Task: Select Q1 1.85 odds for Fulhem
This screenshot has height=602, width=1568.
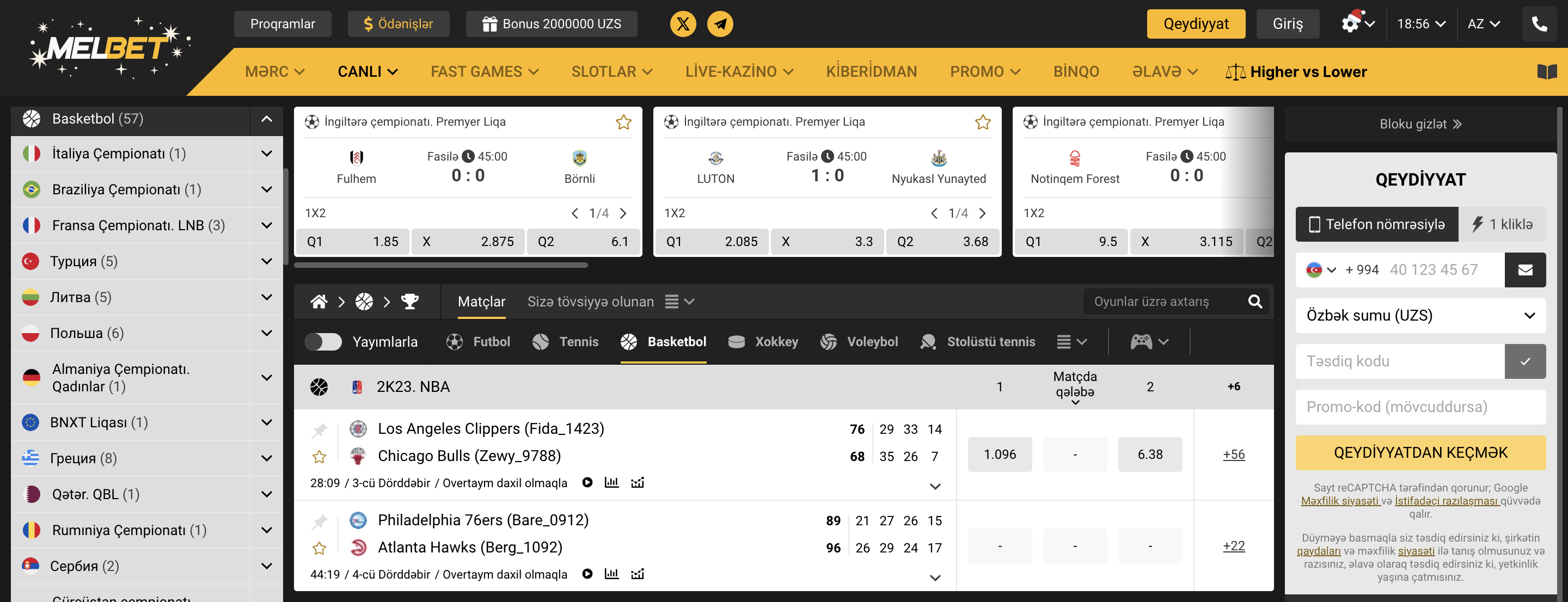Action: (352, 242)
